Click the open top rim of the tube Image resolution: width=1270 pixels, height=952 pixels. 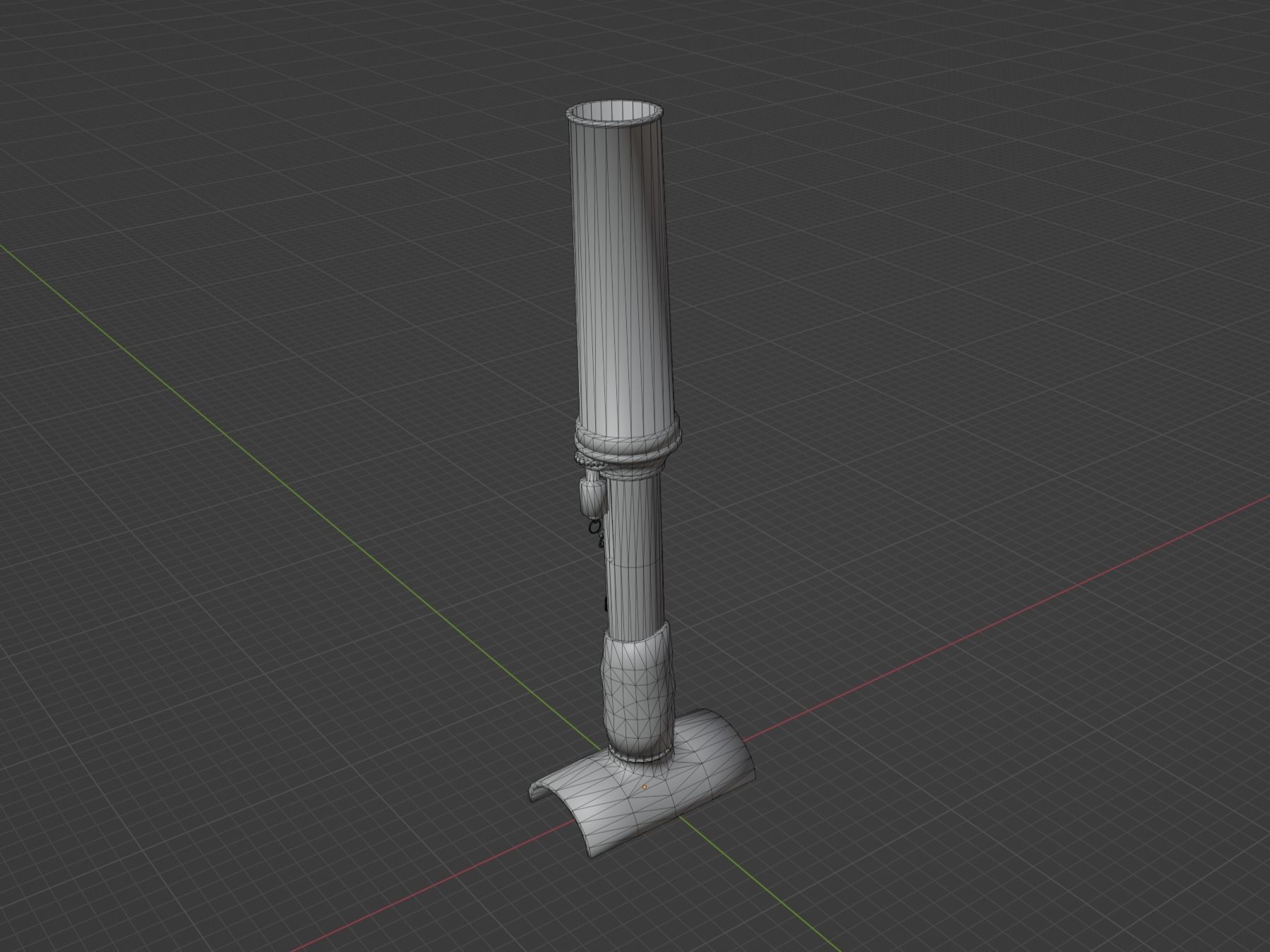tap(615, 113)
